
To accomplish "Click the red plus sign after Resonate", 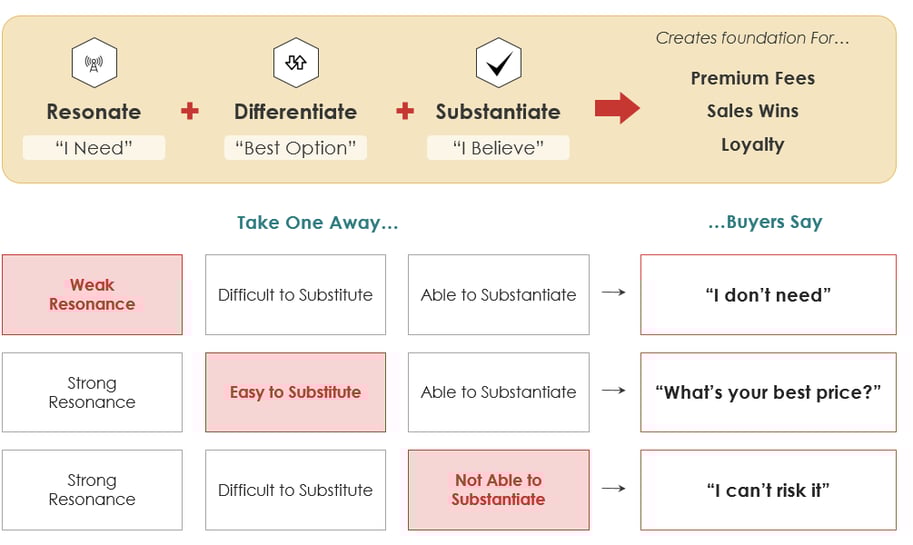I will [x=190, y=111].
